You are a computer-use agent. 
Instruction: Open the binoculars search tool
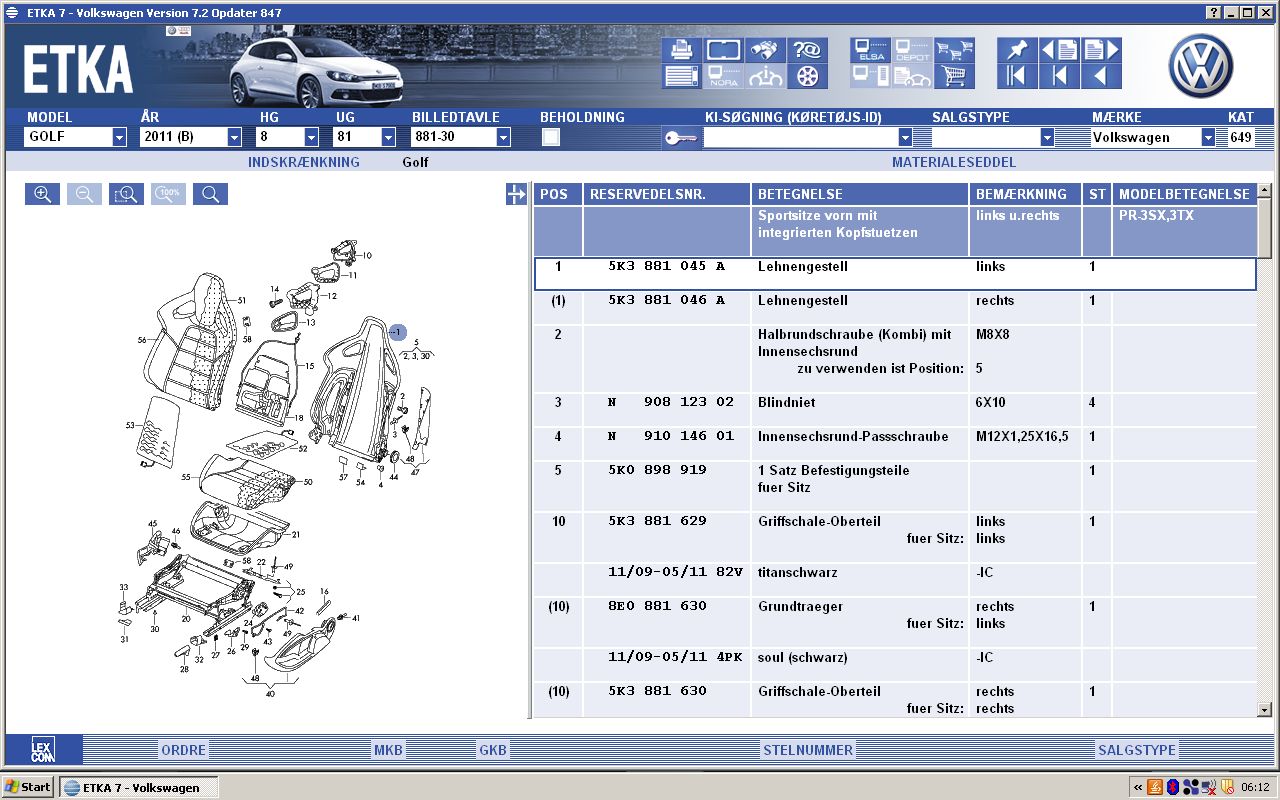coord(765,50)
